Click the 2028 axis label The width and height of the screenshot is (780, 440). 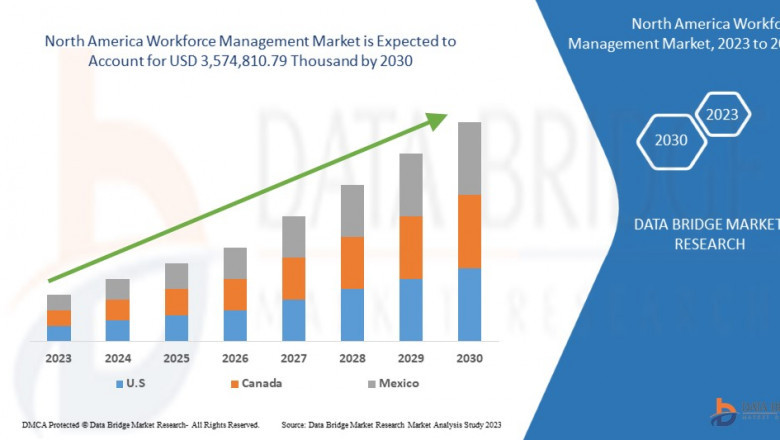(x=352, y=358)
